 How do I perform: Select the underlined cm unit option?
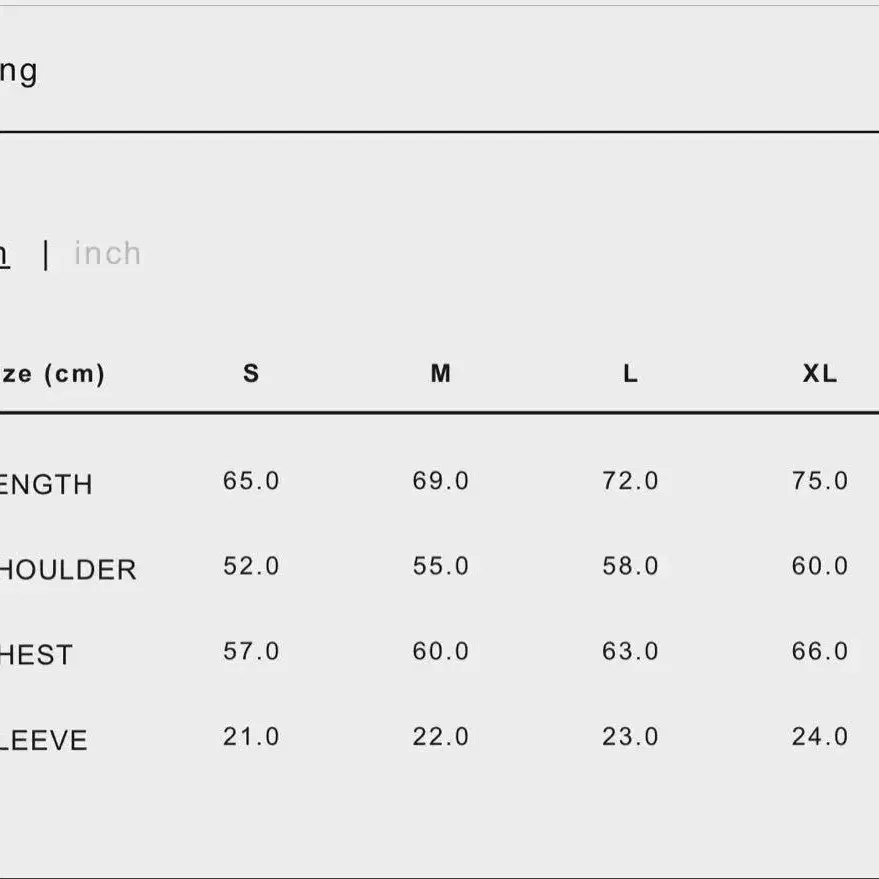point(4,254)
